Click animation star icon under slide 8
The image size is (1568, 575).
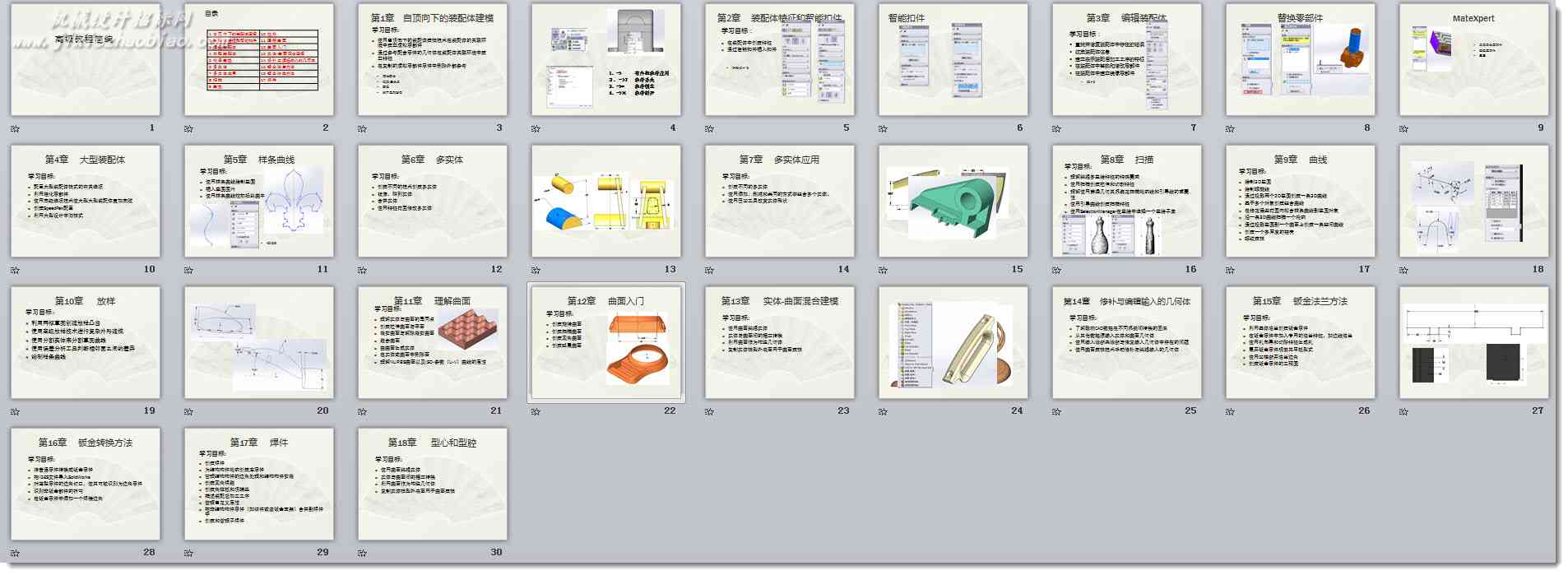(1230, 129)
